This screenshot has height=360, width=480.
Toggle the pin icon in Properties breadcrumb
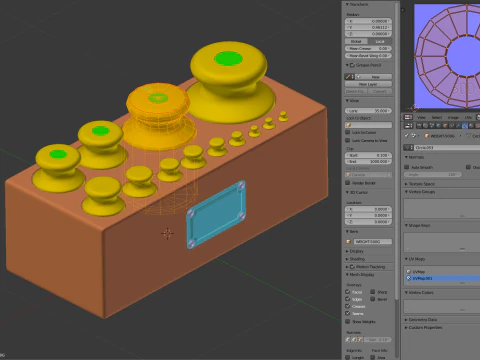coord(406,136)
